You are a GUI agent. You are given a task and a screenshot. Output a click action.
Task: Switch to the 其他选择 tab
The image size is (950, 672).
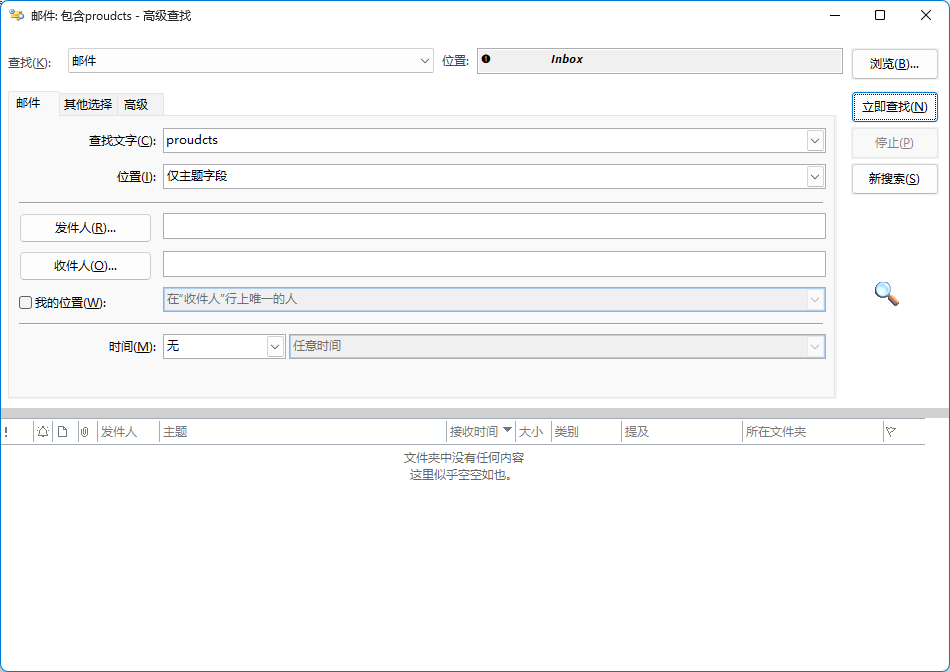click(x=88, y=105)
